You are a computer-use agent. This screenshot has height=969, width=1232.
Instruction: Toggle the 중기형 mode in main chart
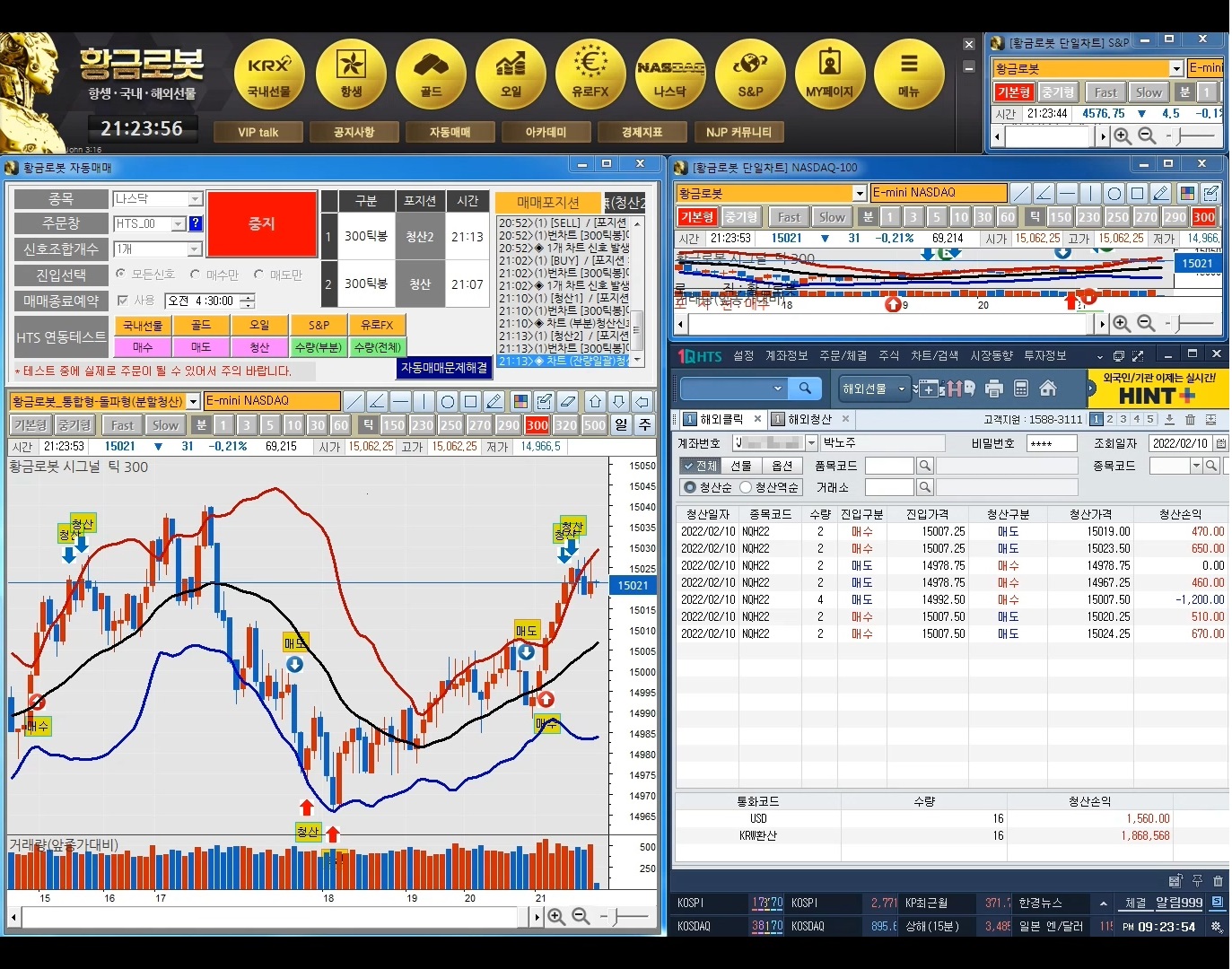(74, 425)
